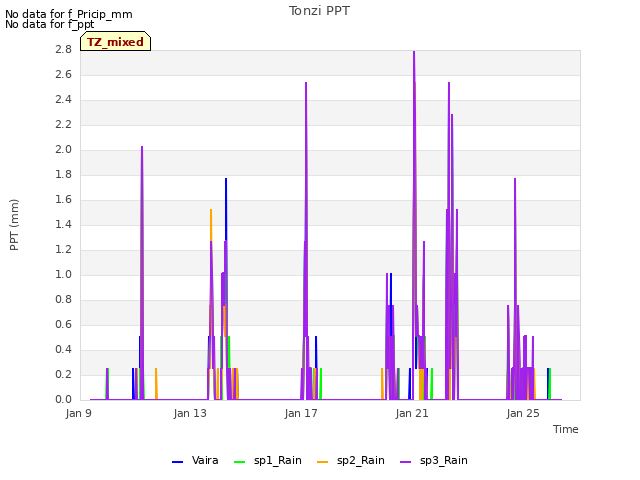Click the 0.0 y-axis tick label

pos(64,400)
